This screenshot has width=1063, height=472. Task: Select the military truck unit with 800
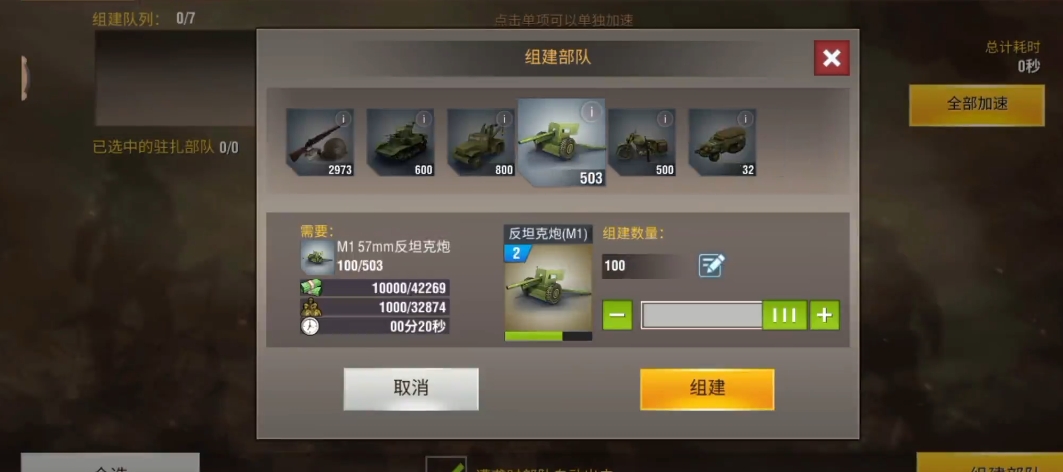coord(481,142)
